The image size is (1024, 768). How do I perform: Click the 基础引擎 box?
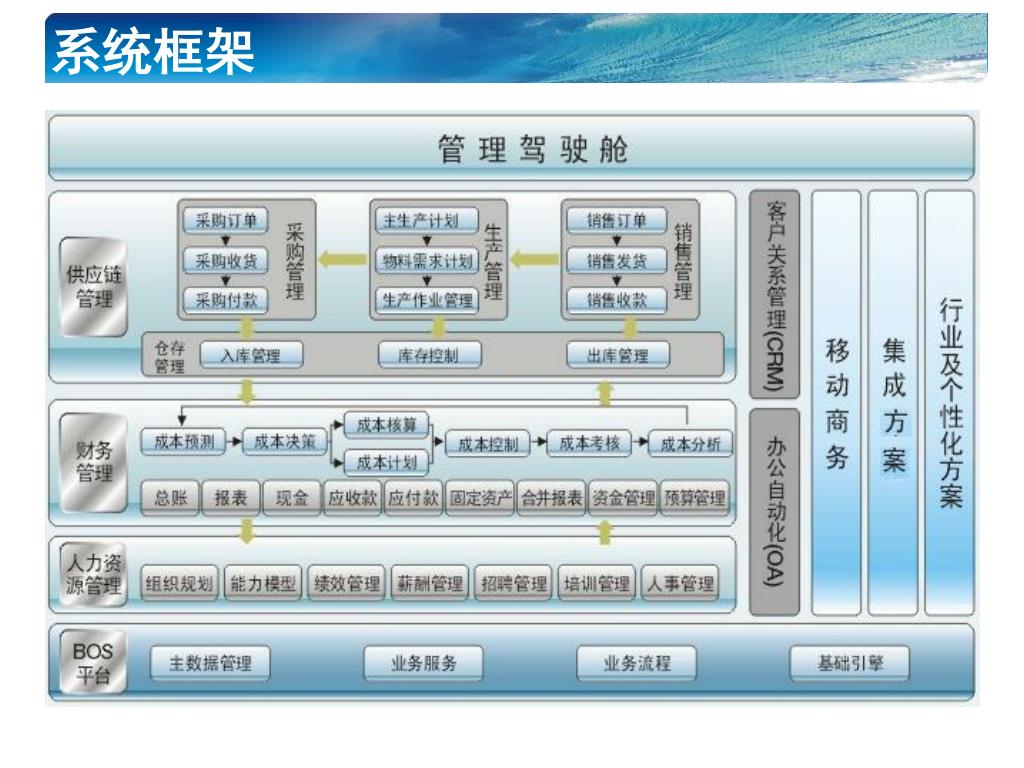[x=850, y=664]
